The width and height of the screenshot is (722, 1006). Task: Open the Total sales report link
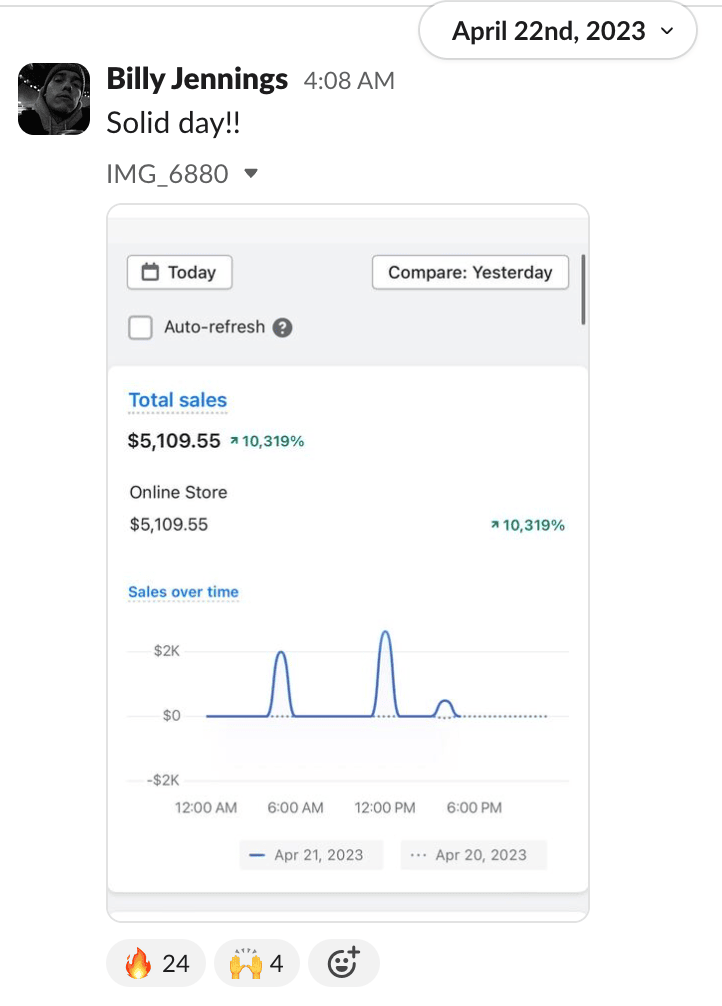178,400
